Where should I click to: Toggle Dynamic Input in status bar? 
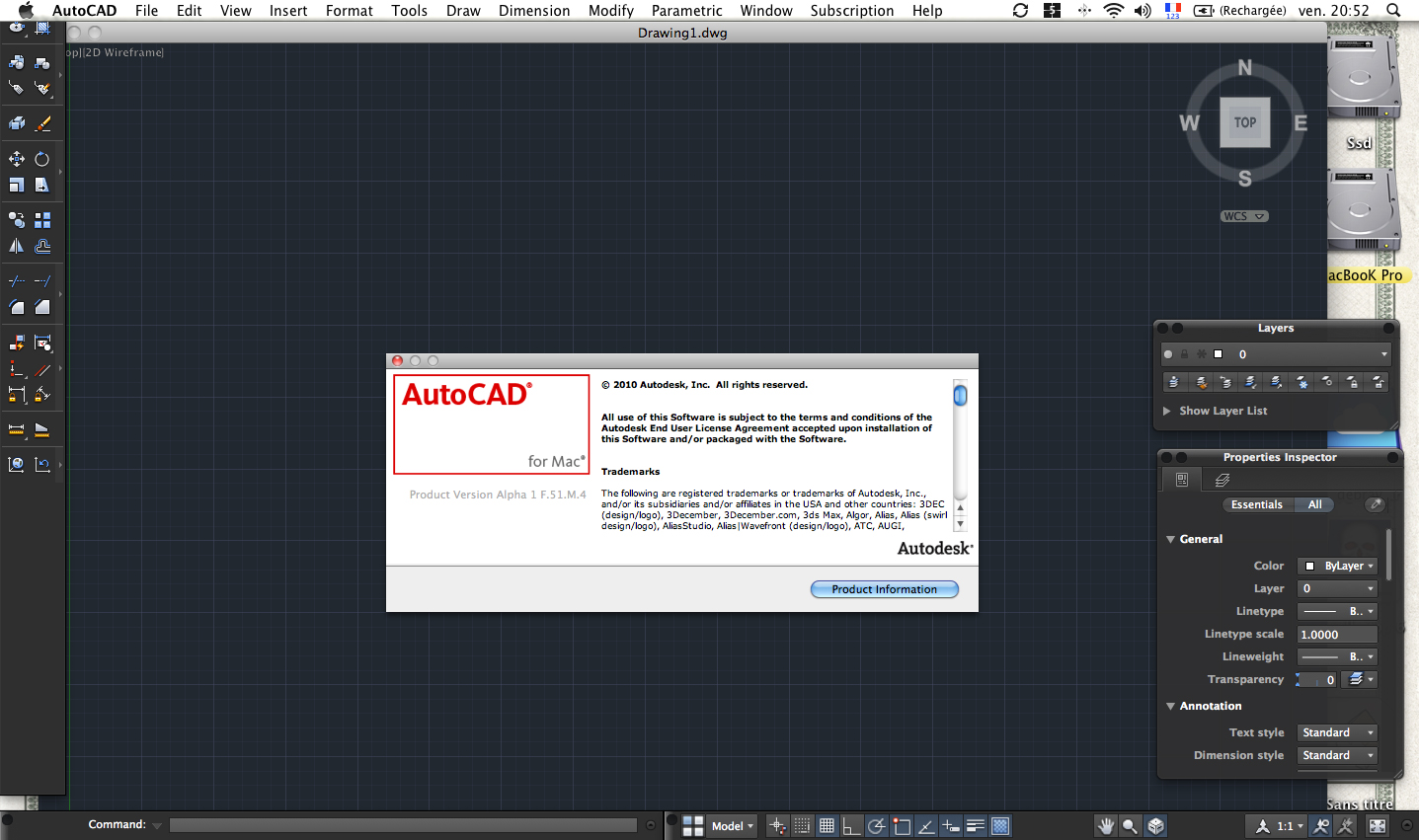point(951,826)
